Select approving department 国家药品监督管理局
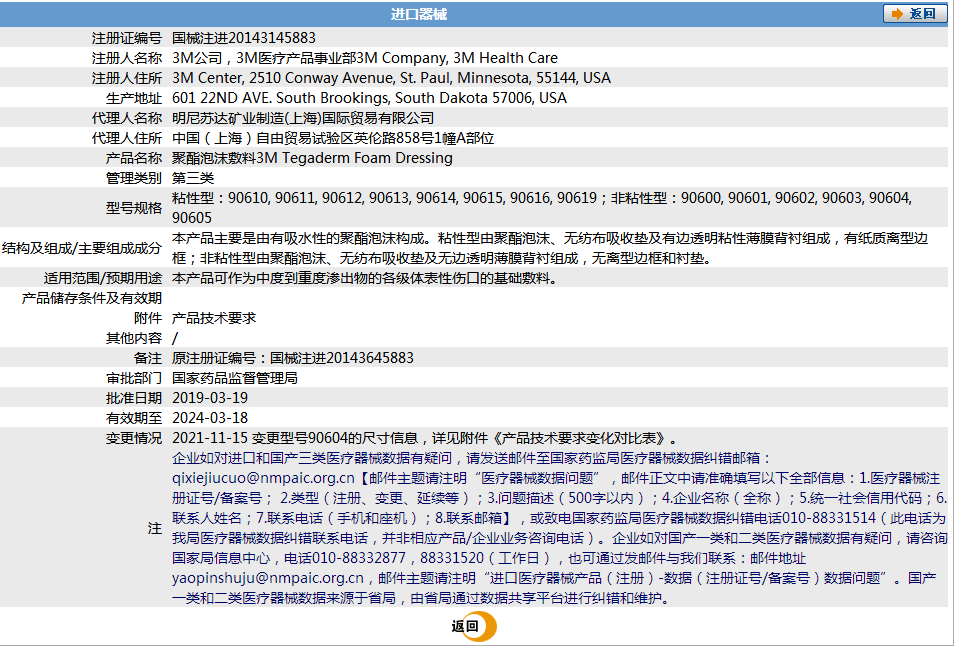954x647 pixels. pyautogui.click(x=235, y=378)
